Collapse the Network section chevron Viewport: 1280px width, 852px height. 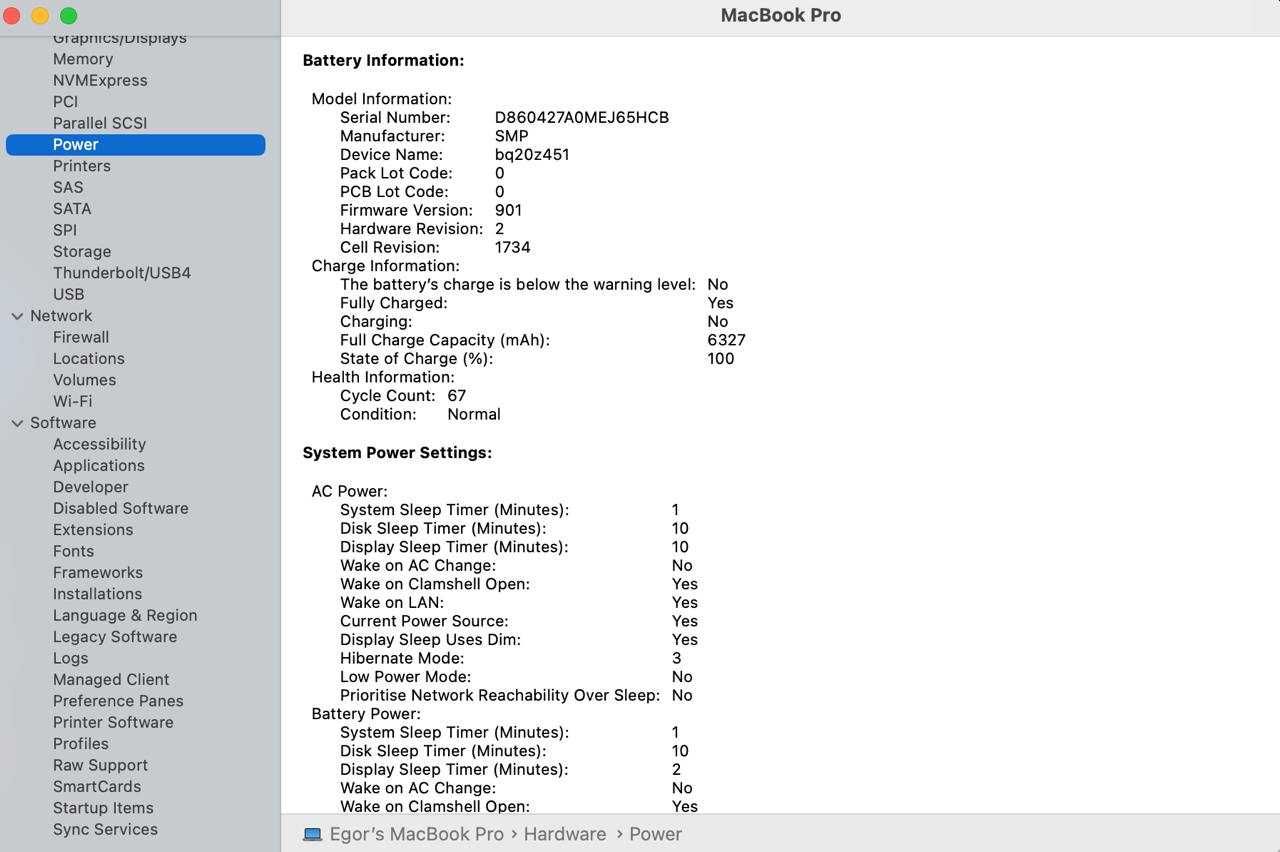17,316
